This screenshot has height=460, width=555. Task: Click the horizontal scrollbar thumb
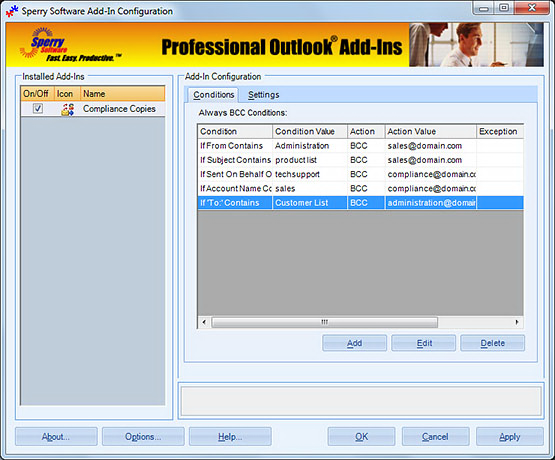324,322
